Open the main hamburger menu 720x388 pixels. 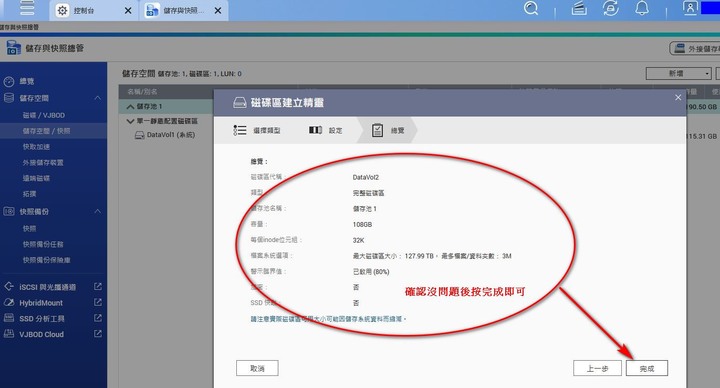pos(27,7)
